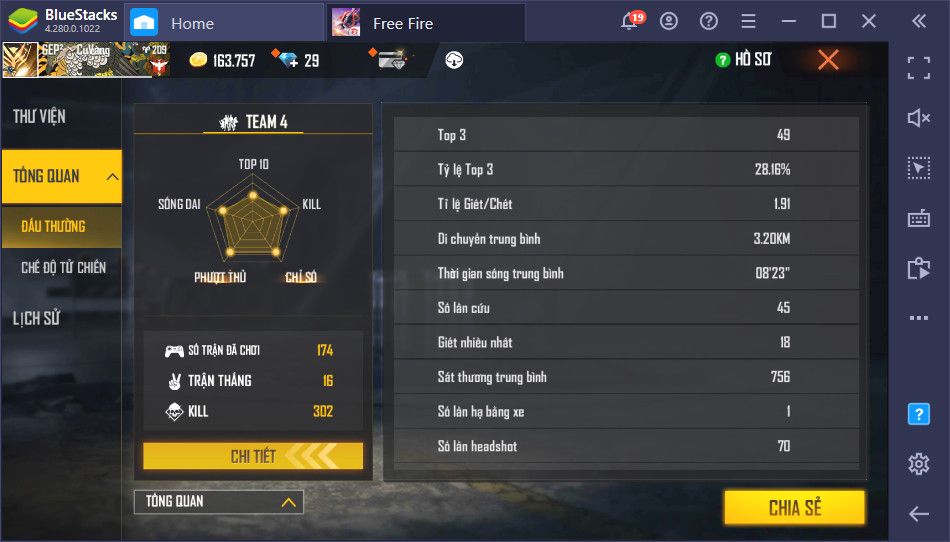Select Chế Độ Tử Chiến mode
Screen dimensions: 950x542
pos(64,267)
